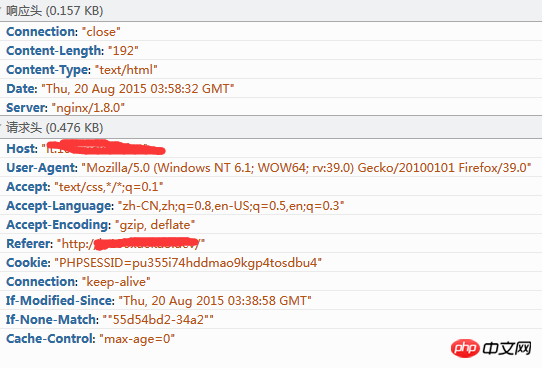Viewport: 542px width, 368px height.
Task: Select the Connection "keep-alive" row
Action: point(271,282)
